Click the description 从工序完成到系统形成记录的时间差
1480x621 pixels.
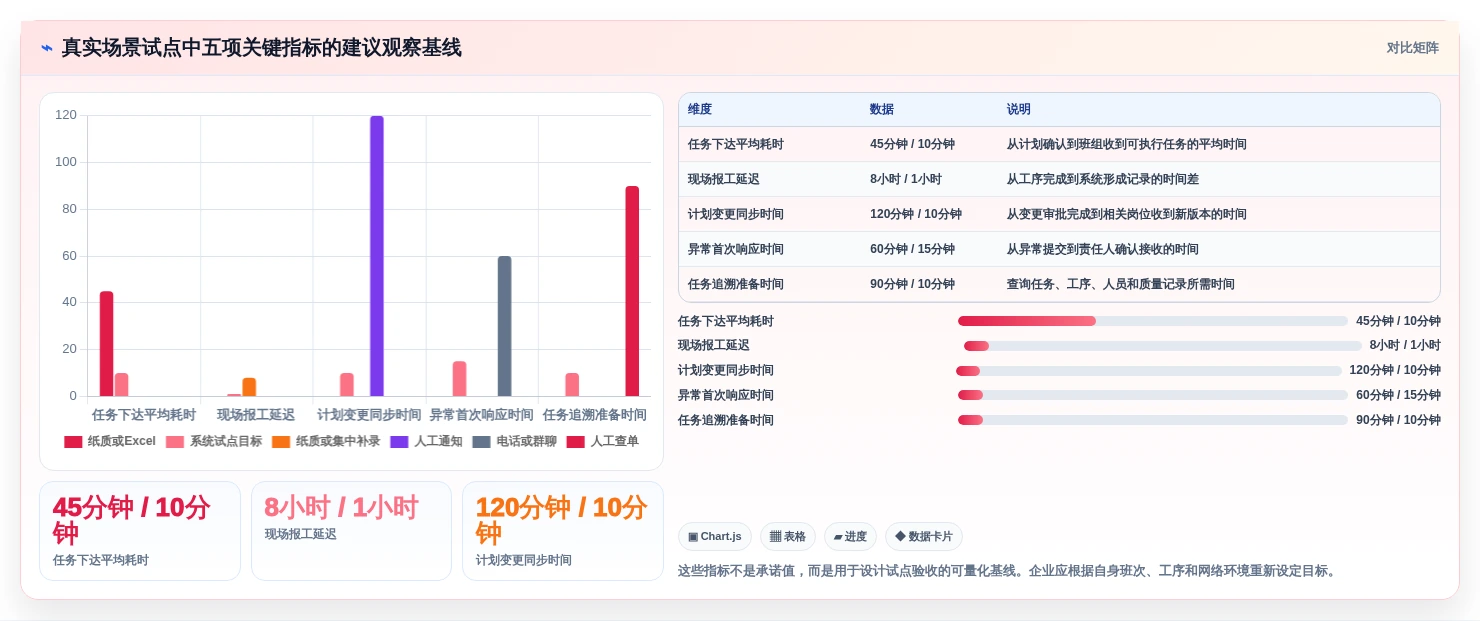pos(1103,179)
